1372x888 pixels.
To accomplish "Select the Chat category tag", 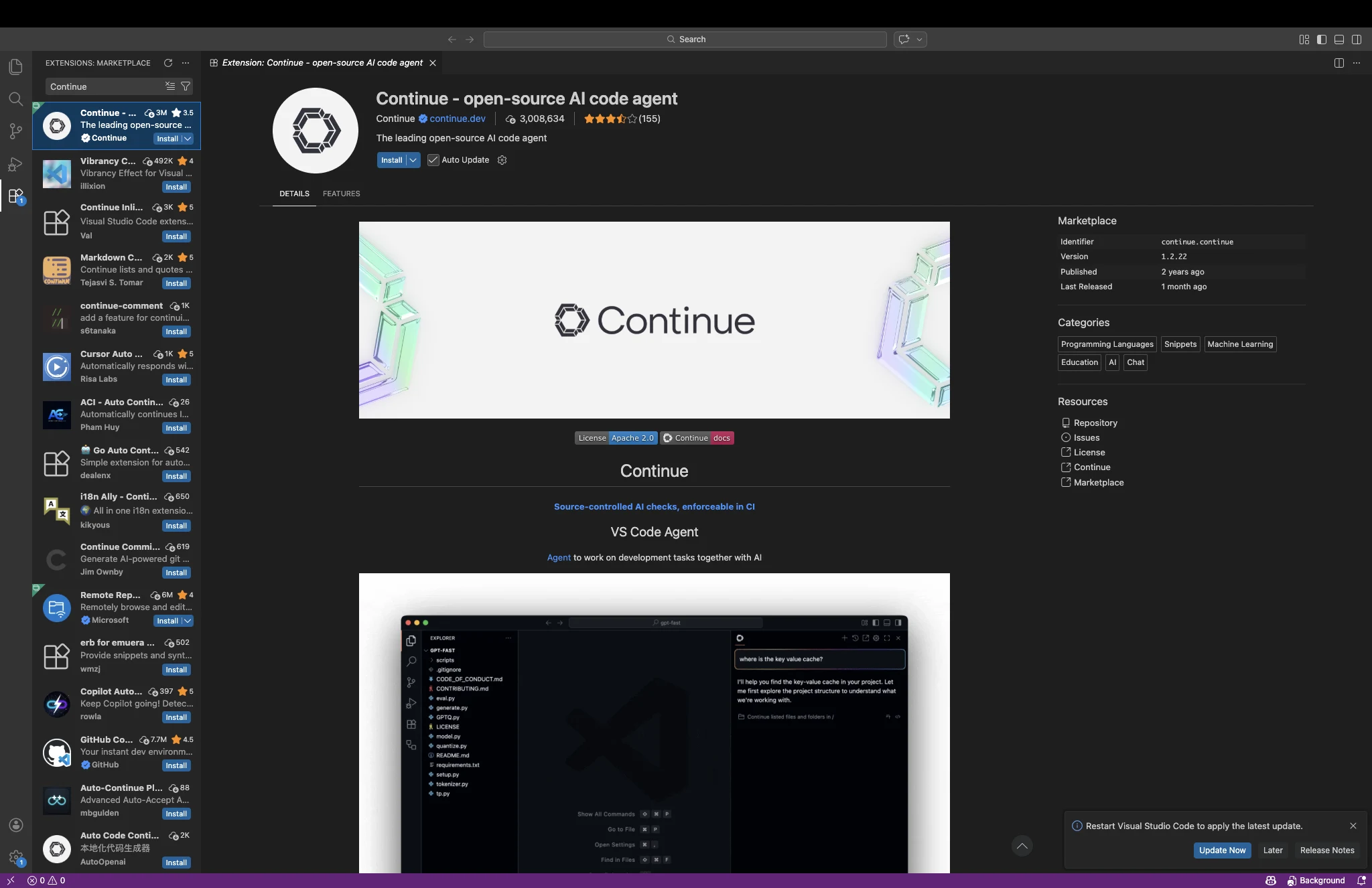I will 1136,362.
